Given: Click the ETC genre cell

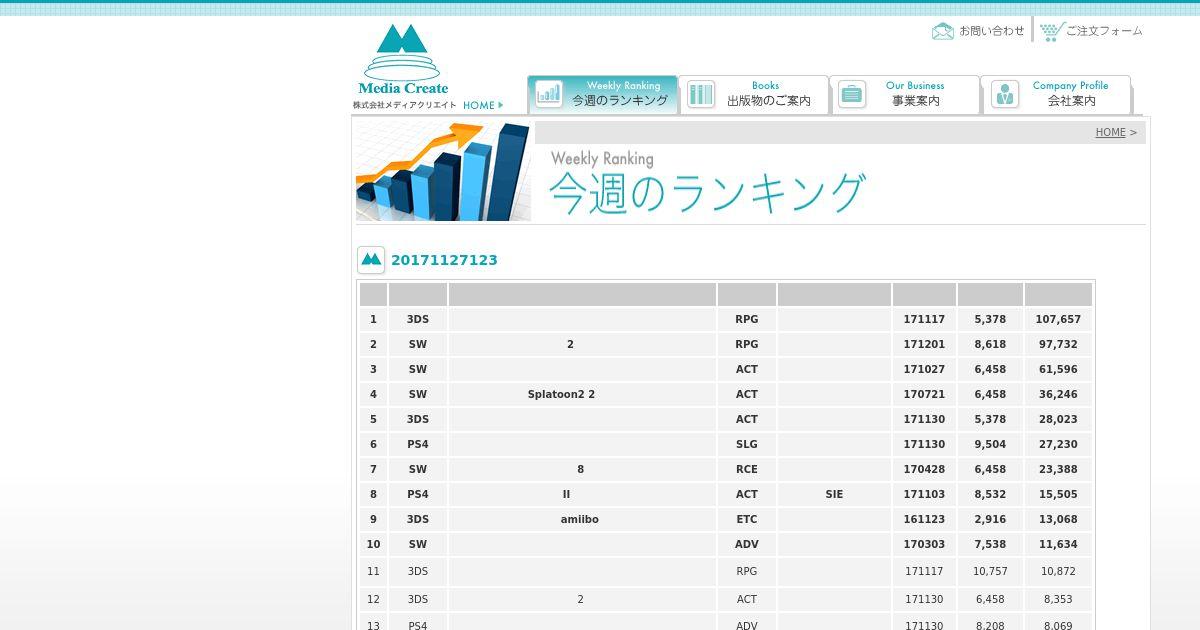Looking at the screenshot, I should tap(747, 519).
